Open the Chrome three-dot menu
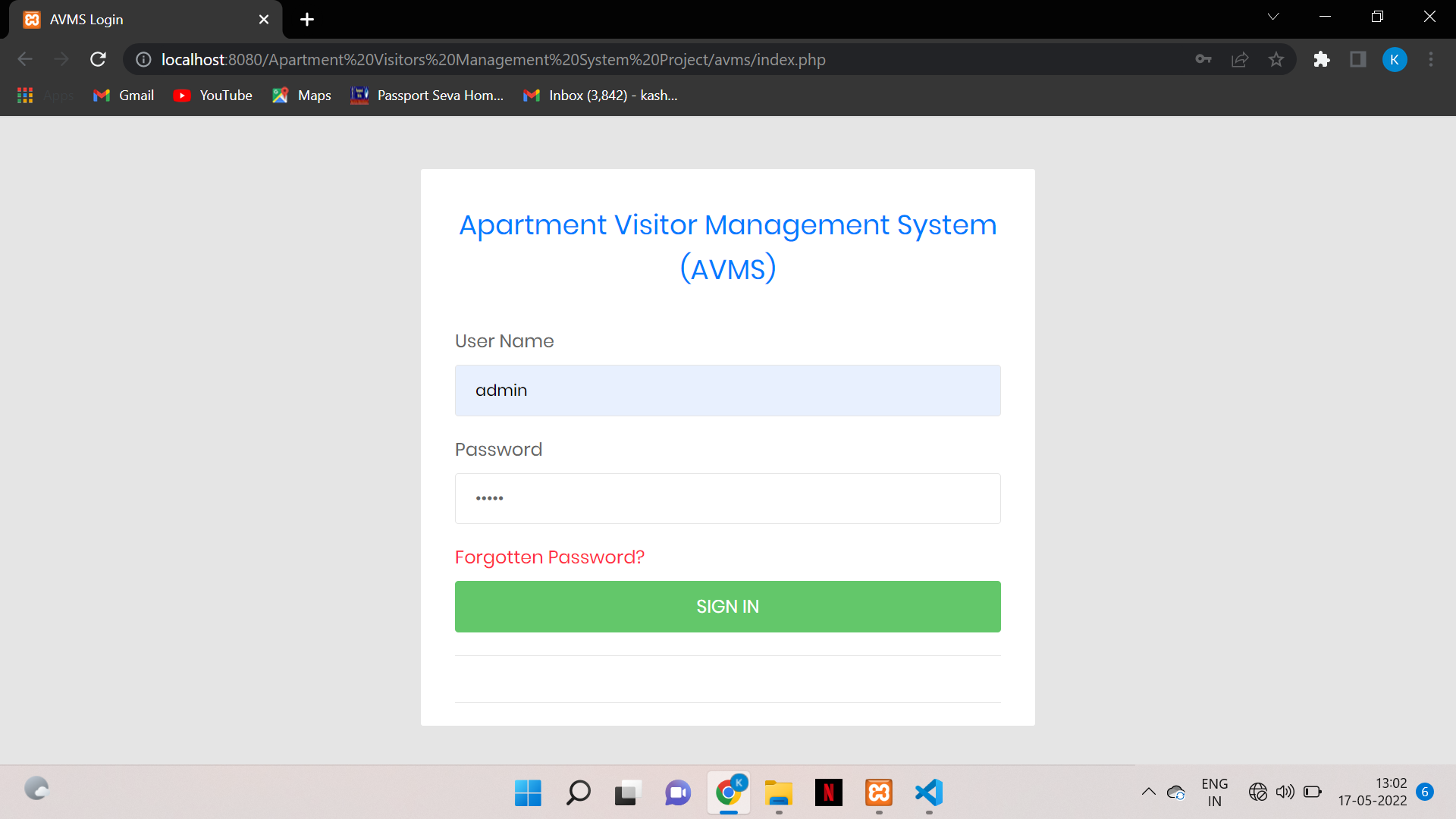This screenshot has width=1456, height=819. tap(1432, 59)
